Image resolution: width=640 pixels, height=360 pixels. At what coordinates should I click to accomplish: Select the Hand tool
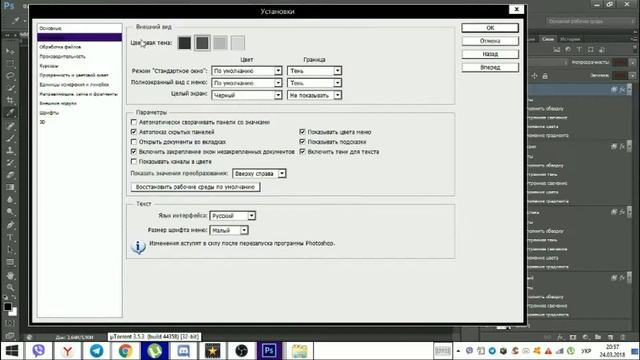tap(10, 276)
